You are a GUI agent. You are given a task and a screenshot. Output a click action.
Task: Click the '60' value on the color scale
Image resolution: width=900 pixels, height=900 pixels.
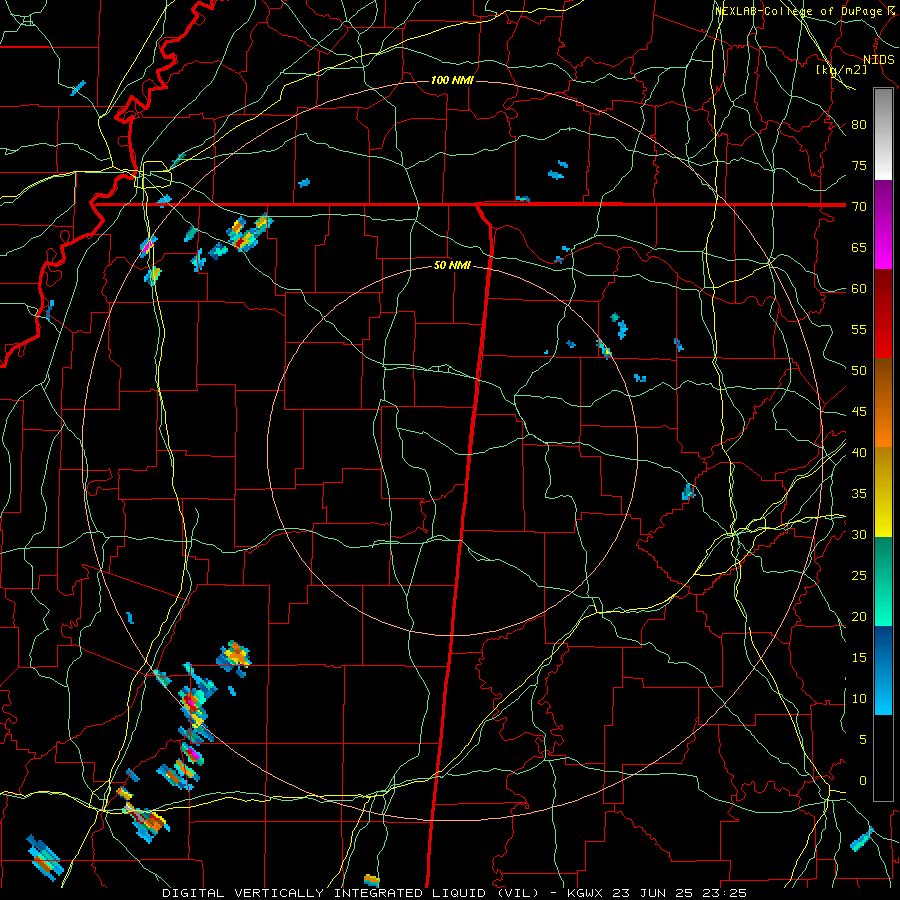pyautogui.click(x=859, y=289)
